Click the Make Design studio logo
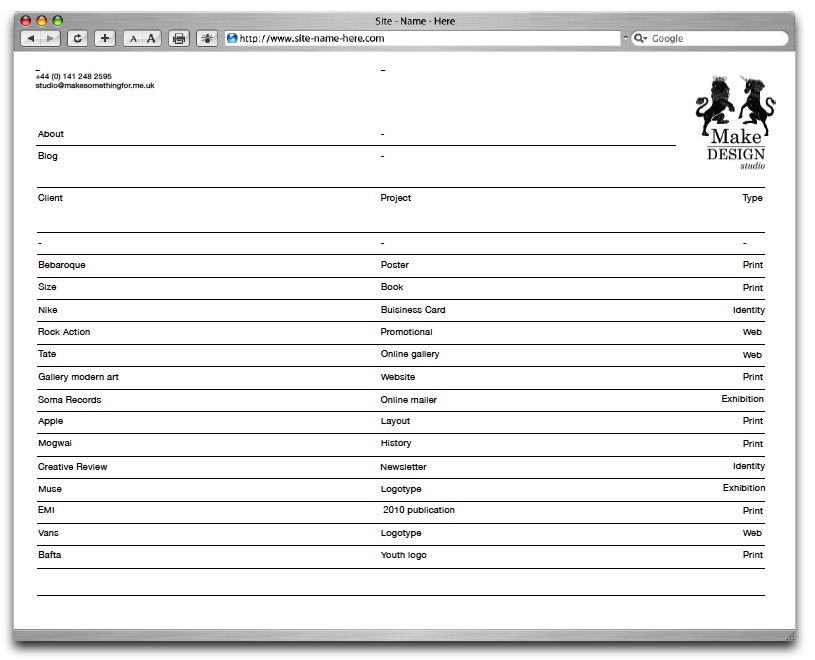Viewport: 815px width, 660px height. [735, 123]
